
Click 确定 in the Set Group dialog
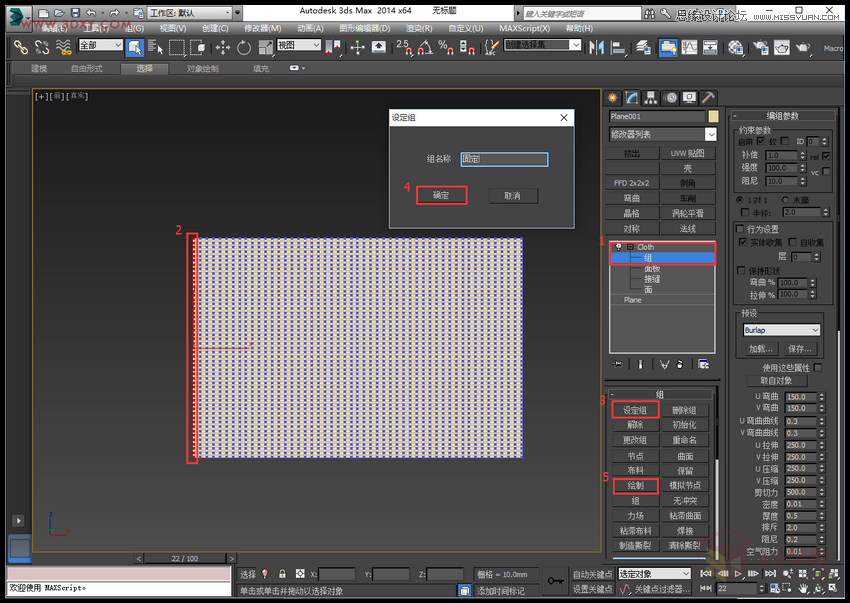443,195
